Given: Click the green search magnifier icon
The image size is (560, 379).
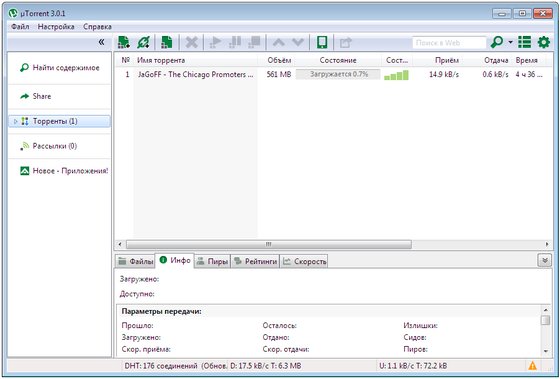Looking at the screenshot, I should [496, 42].
